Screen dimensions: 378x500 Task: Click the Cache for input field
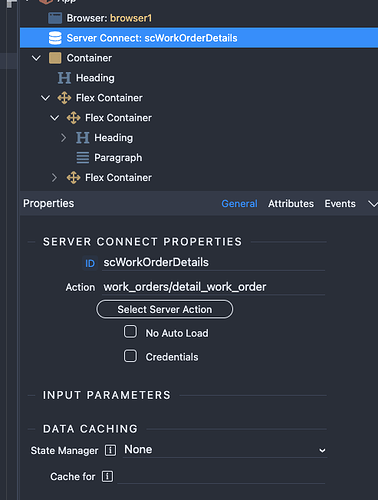(x=221, y=477)
